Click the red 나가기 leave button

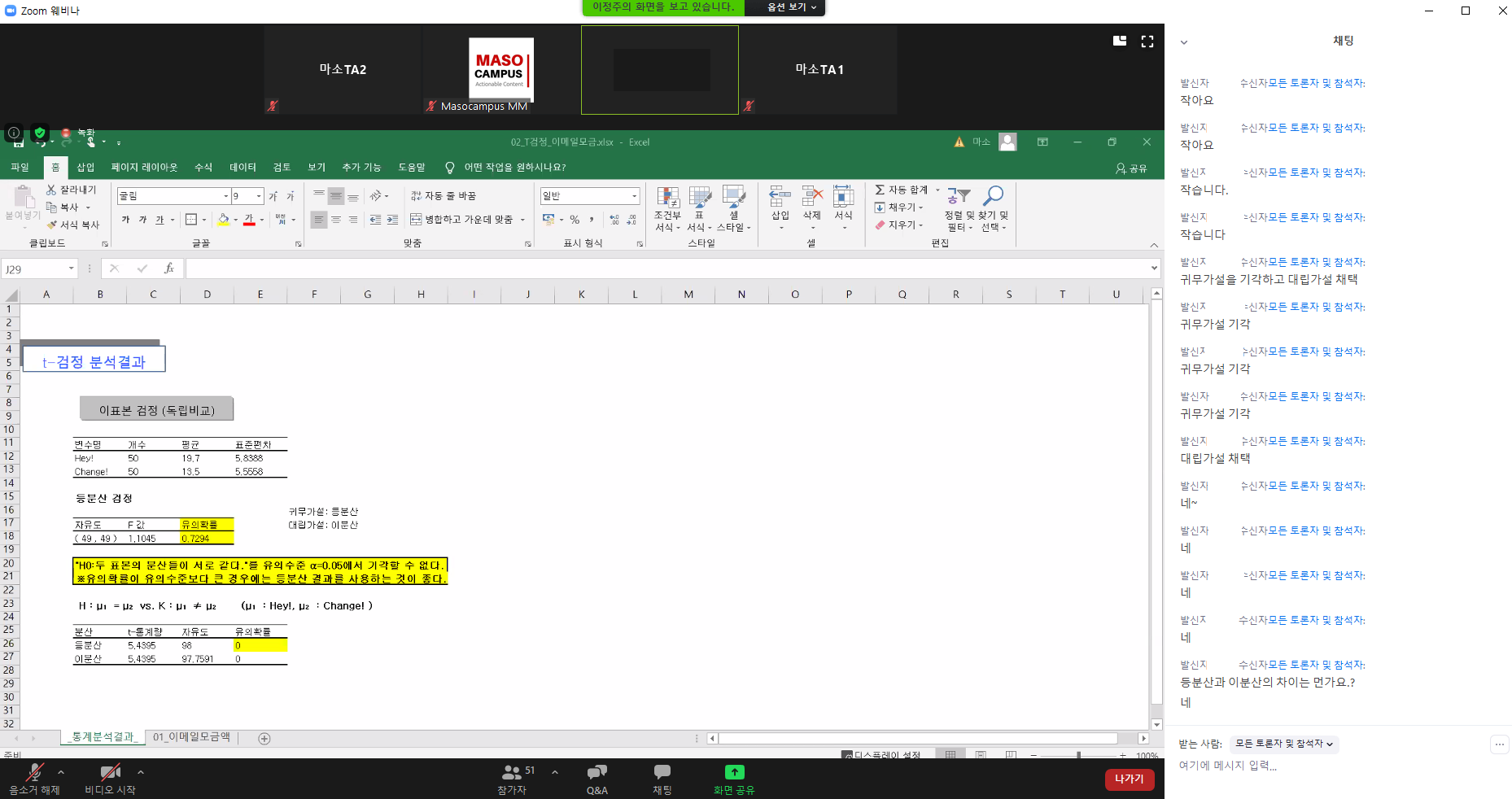coord(1129,779)
